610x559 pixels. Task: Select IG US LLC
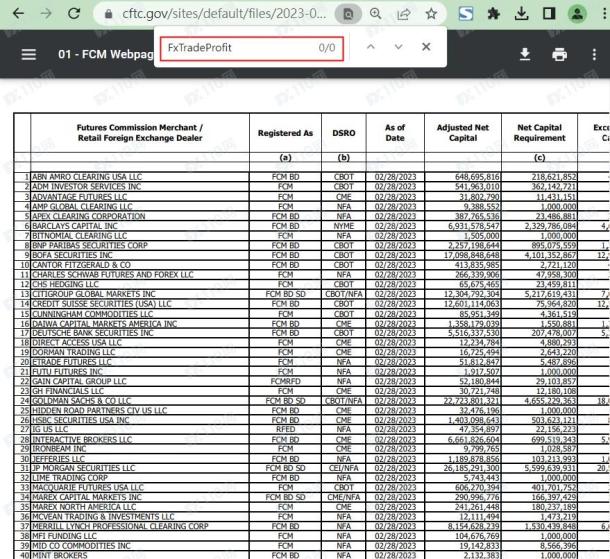(50, 429)
